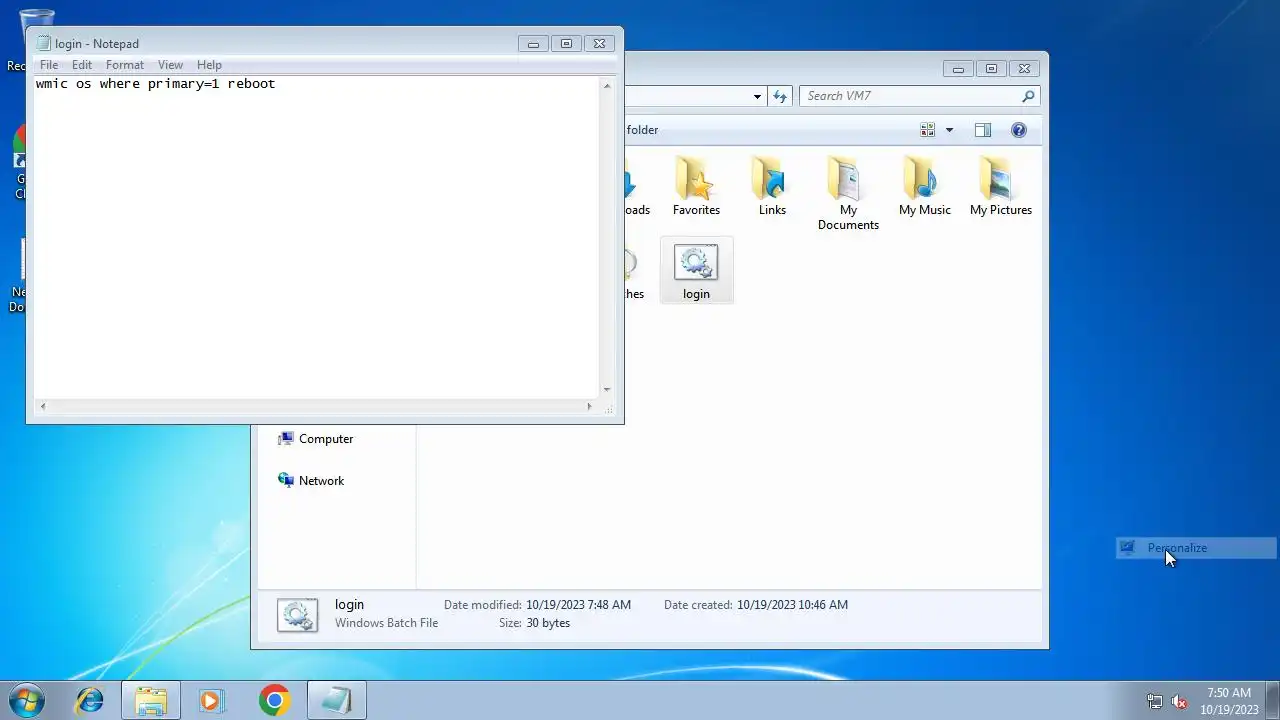Select Computer in Explorer navigation pane
This screenshot has height=720, width=1280.
pyautogui.click(x=315, y=439)
